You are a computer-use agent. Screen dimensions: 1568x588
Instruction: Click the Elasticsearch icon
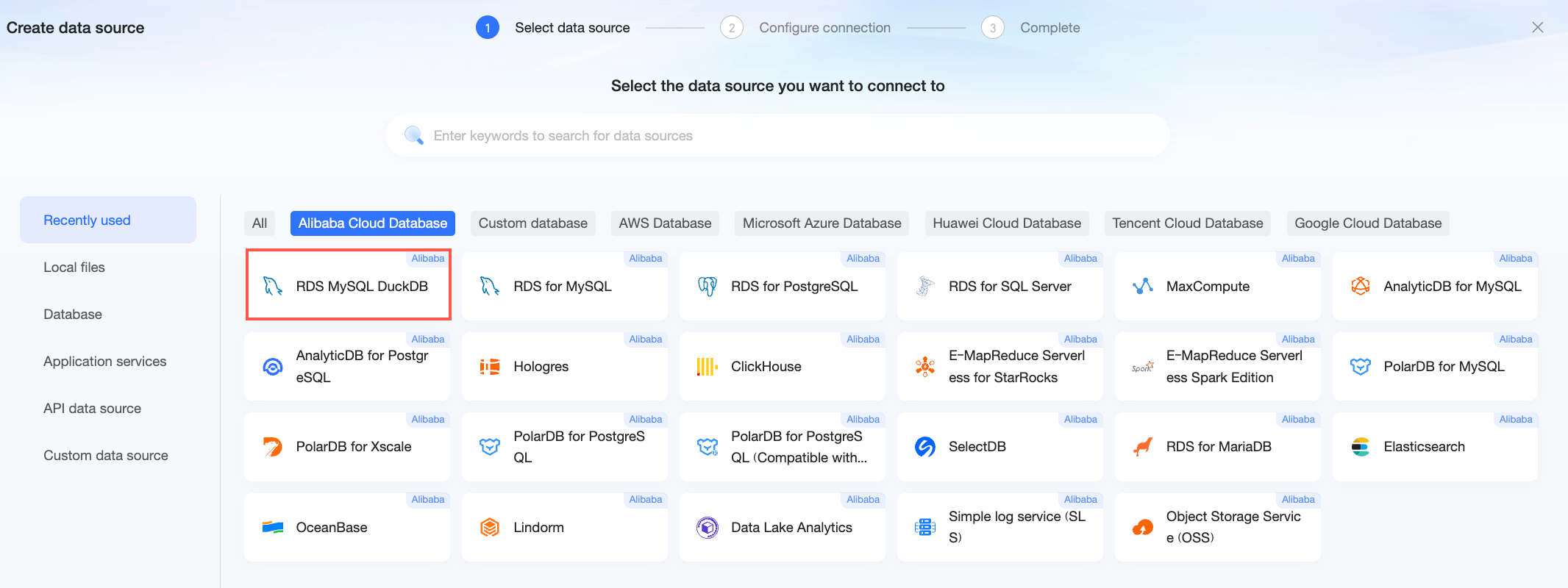[x=1361, y=447]
